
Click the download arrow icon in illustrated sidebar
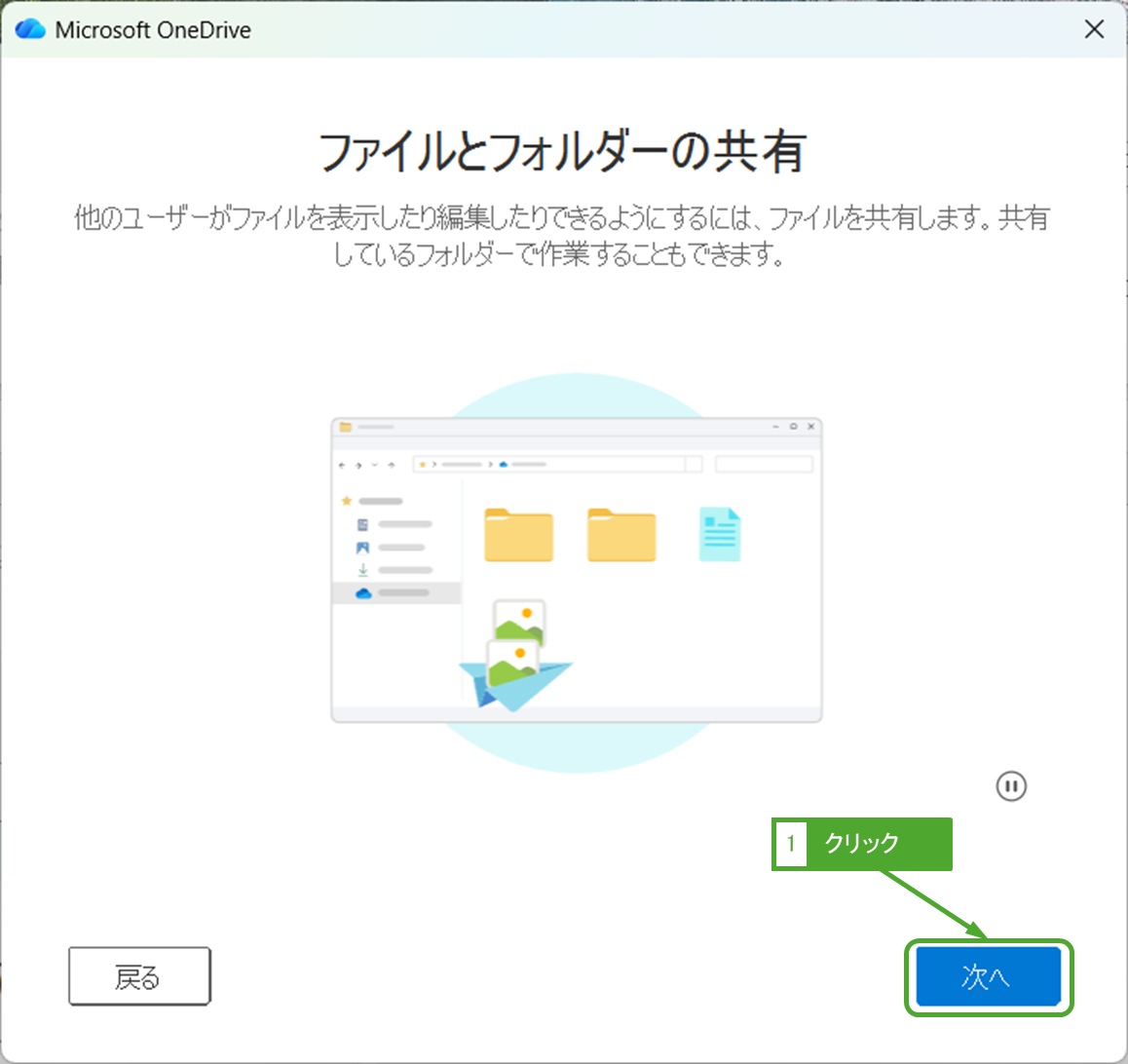(x=362, y=570)
